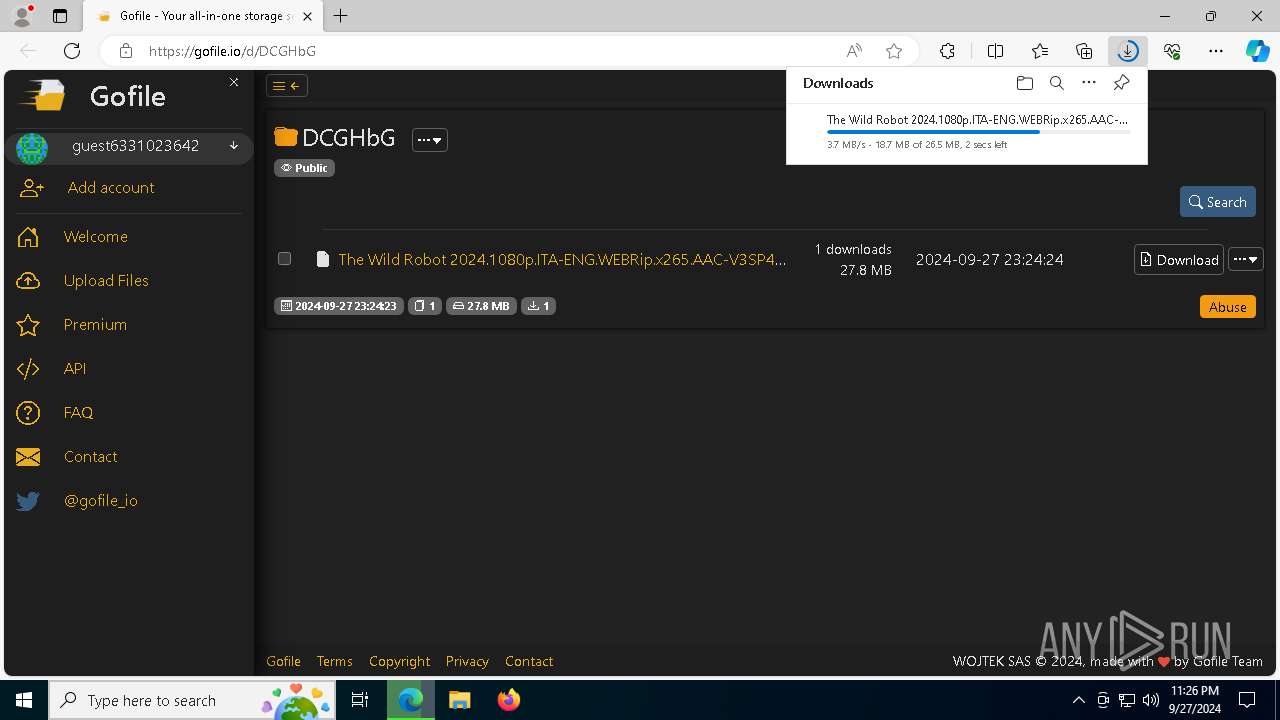Open The Wild Robot 2024 file link
Viewport: 1280px width, 720px height.
[x=562, y=260]
